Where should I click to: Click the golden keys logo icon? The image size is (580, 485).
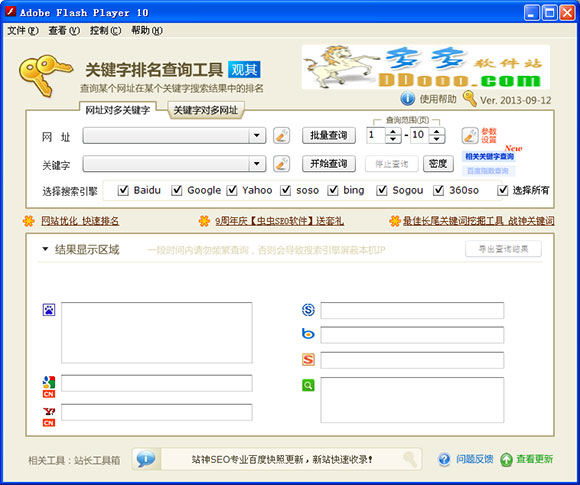tap(45, 75)
